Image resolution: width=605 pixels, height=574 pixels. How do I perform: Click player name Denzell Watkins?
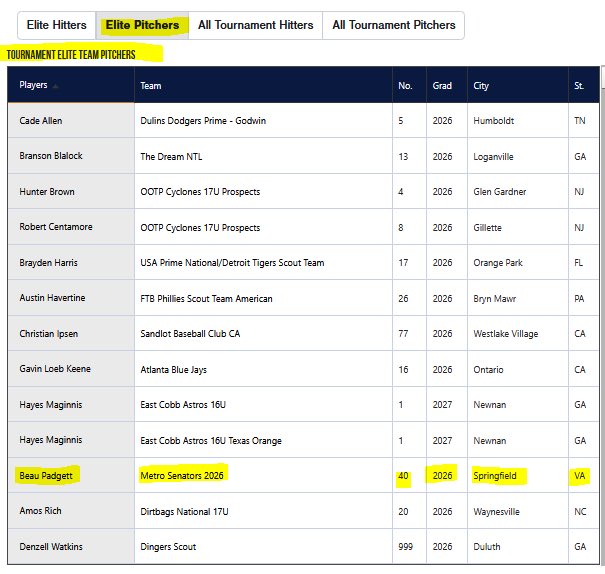click(x=51, y=547)
